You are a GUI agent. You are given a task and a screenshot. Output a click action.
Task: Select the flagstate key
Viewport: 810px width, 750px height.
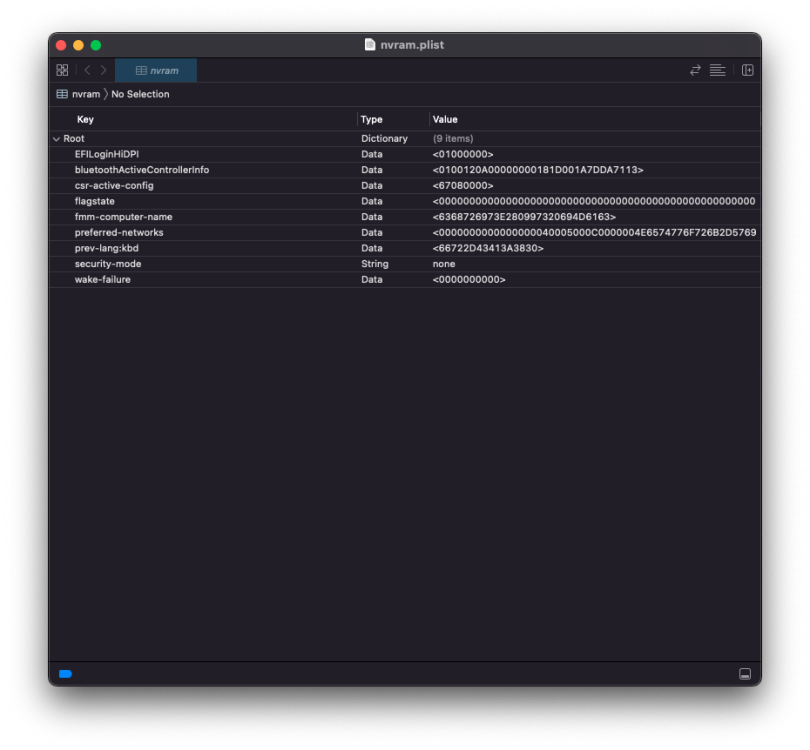95,201
